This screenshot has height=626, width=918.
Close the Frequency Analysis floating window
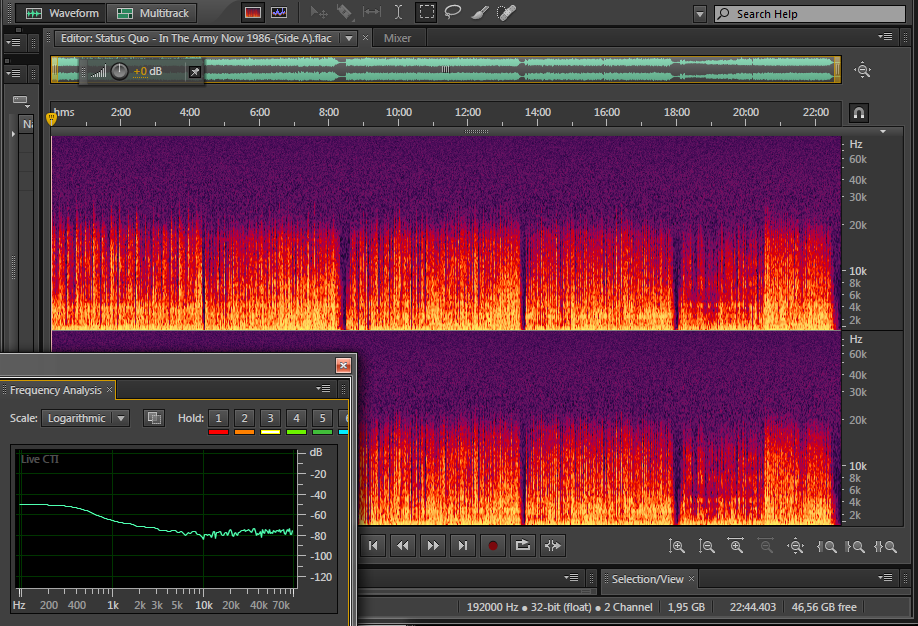[343, 365]
